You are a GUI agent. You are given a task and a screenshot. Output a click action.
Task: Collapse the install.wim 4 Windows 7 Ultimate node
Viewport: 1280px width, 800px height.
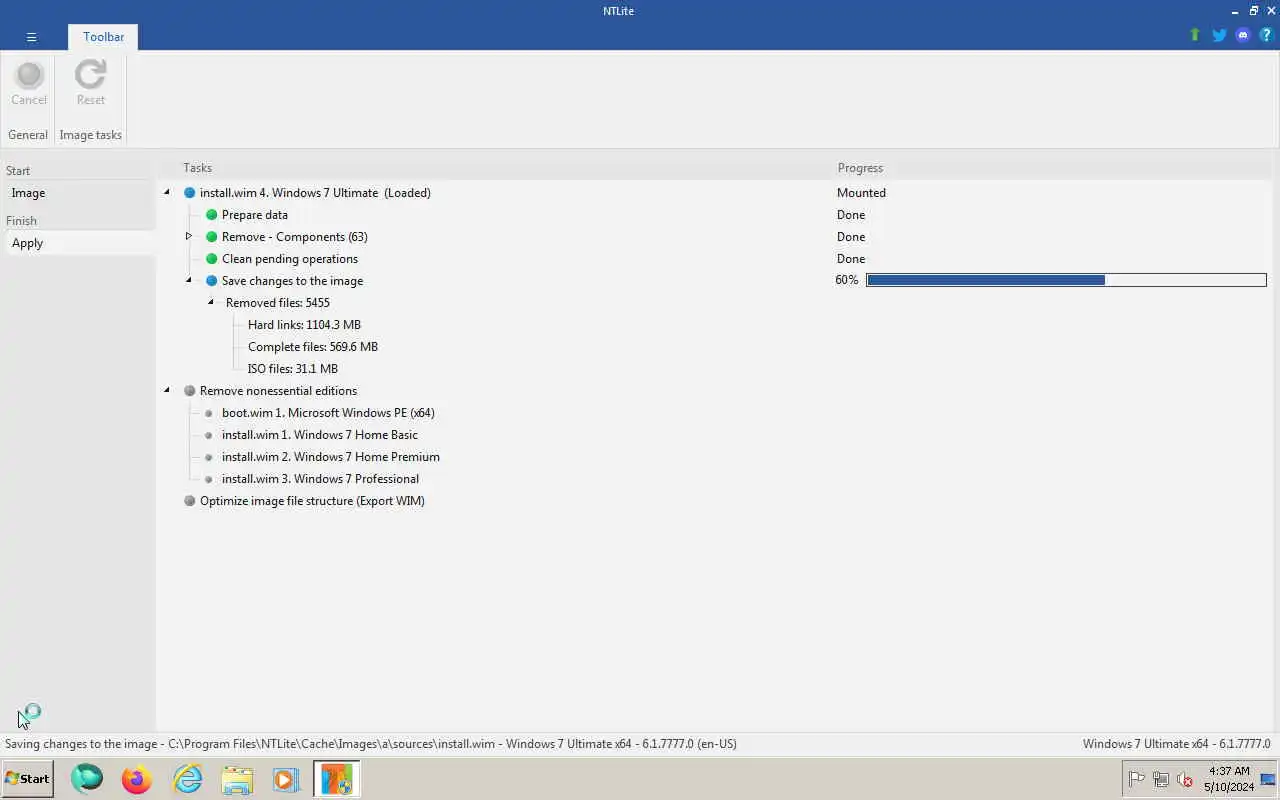(167, 192)
